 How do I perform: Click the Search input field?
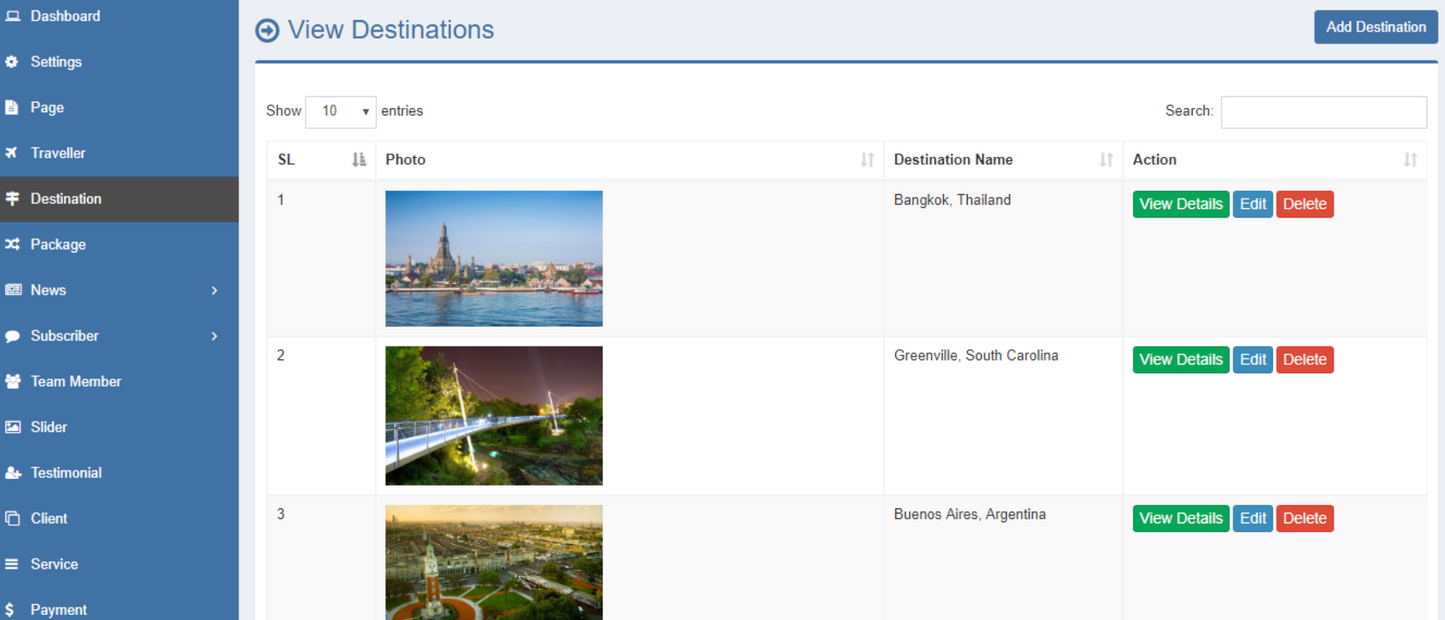(x=1323, y=112)
